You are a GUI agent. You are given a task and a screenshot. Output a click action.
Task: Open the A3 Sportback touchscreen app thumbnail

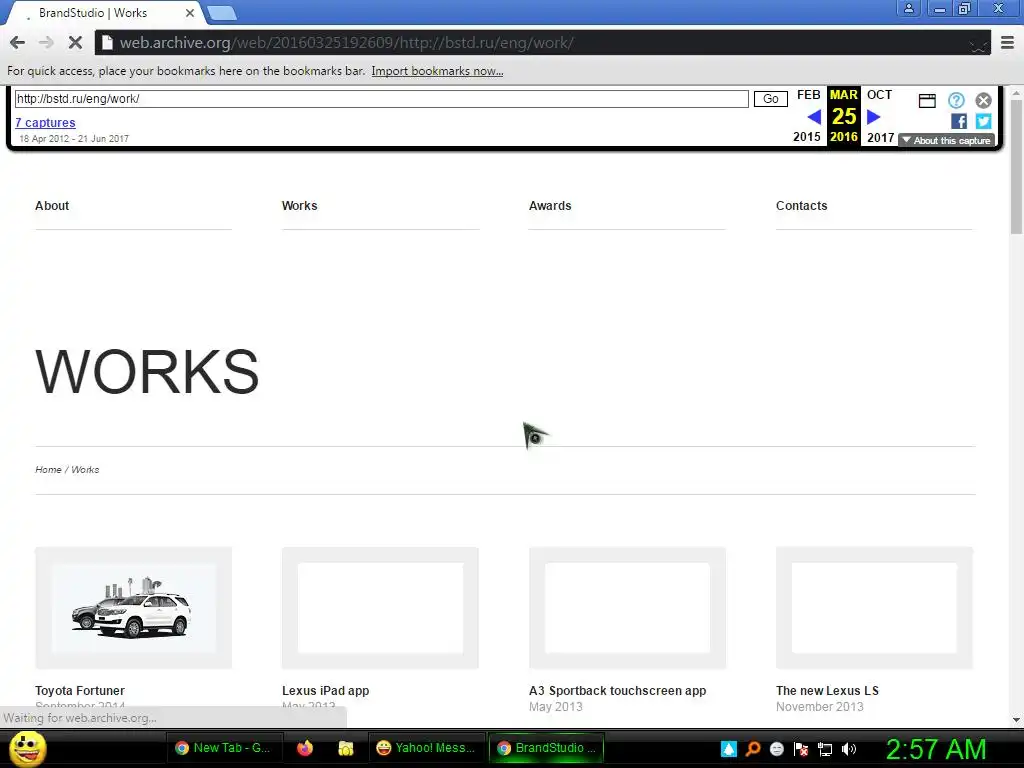(x=627, y=608)
